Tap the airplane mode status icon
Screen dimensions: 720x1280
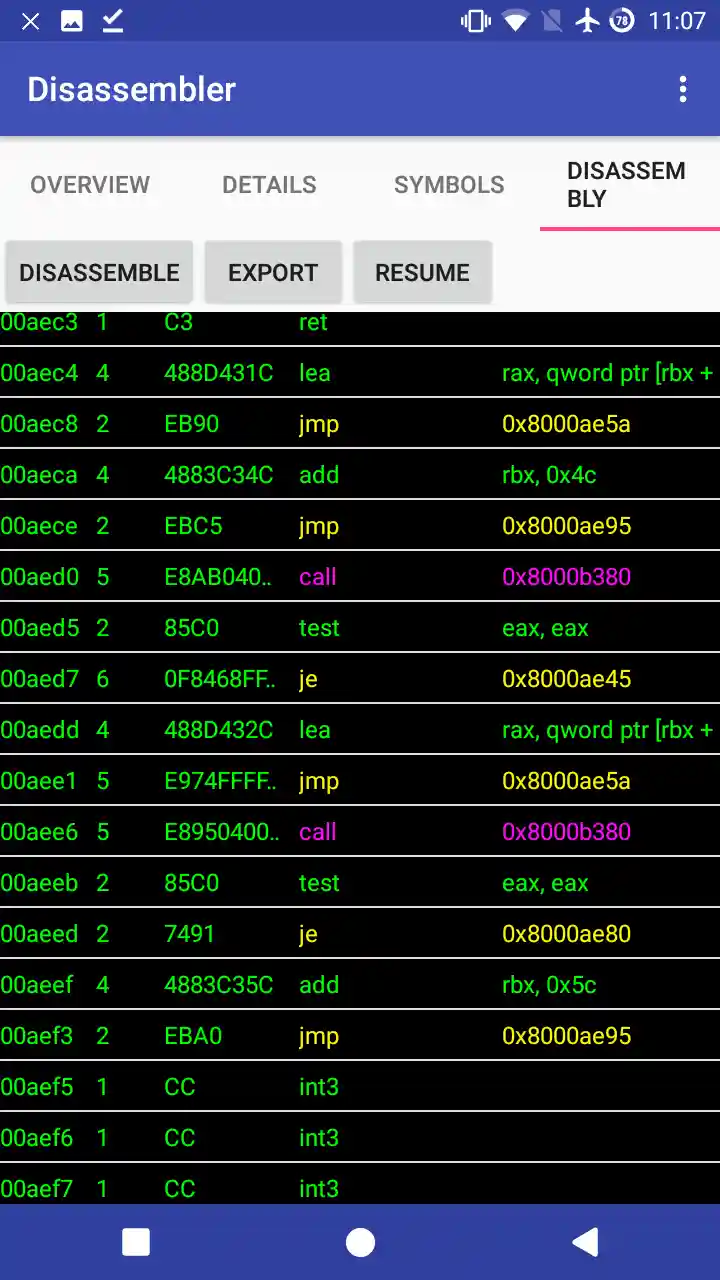[588, 21]
